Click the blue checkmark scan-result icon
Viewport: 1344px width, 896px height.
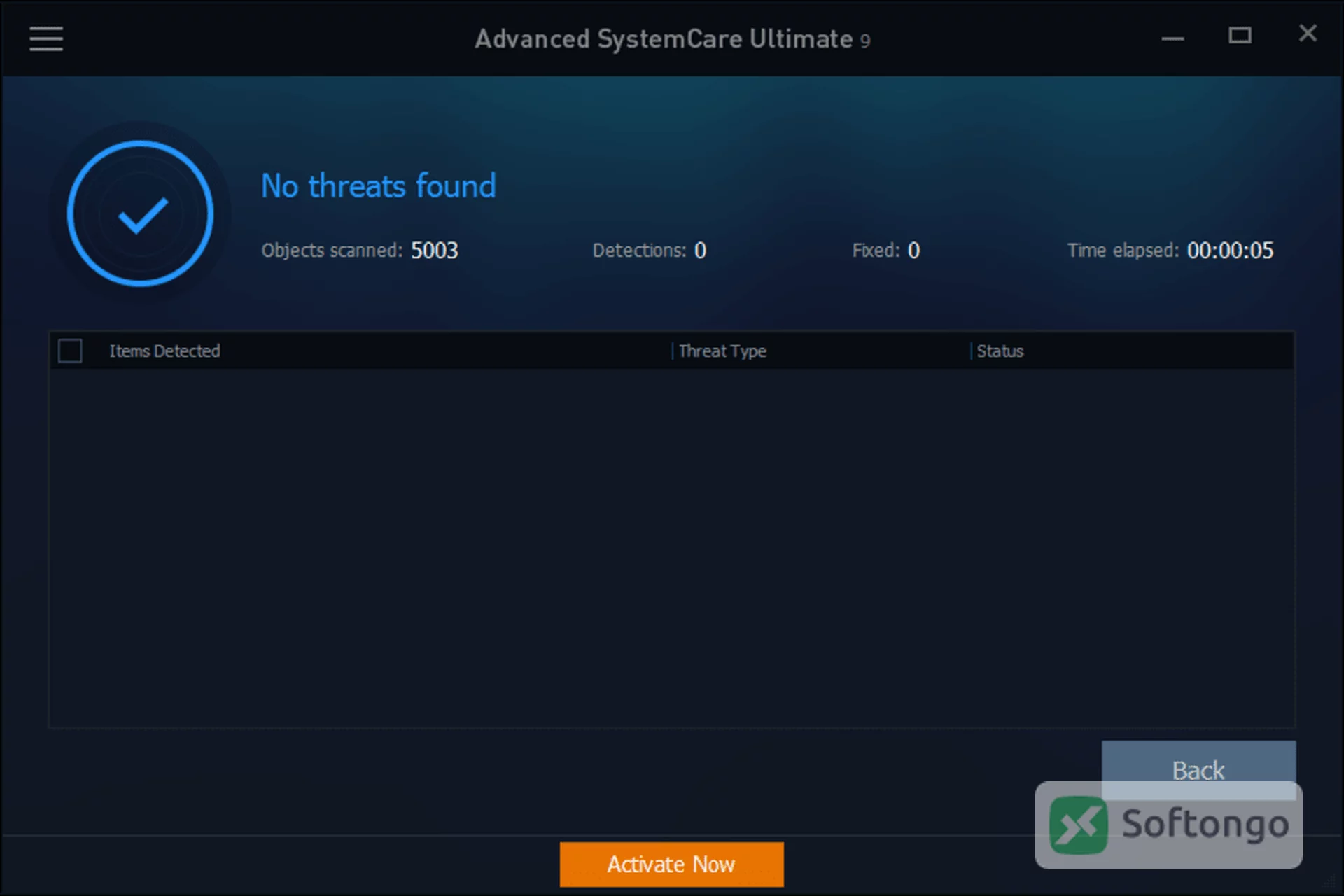[x=141, y=213]
